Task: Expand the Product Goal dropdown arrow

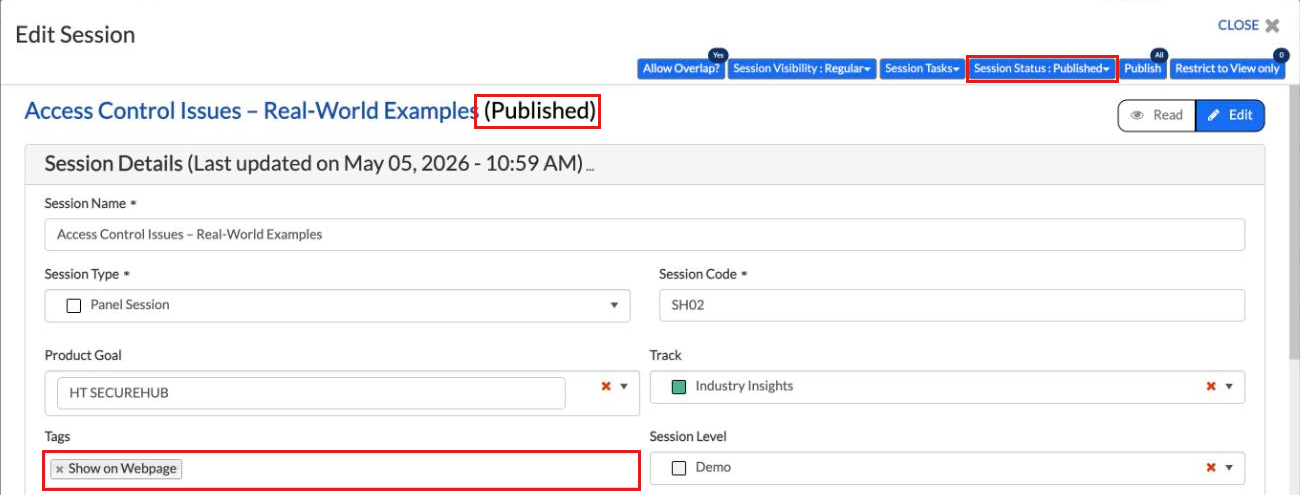Action: coord(624,386)
